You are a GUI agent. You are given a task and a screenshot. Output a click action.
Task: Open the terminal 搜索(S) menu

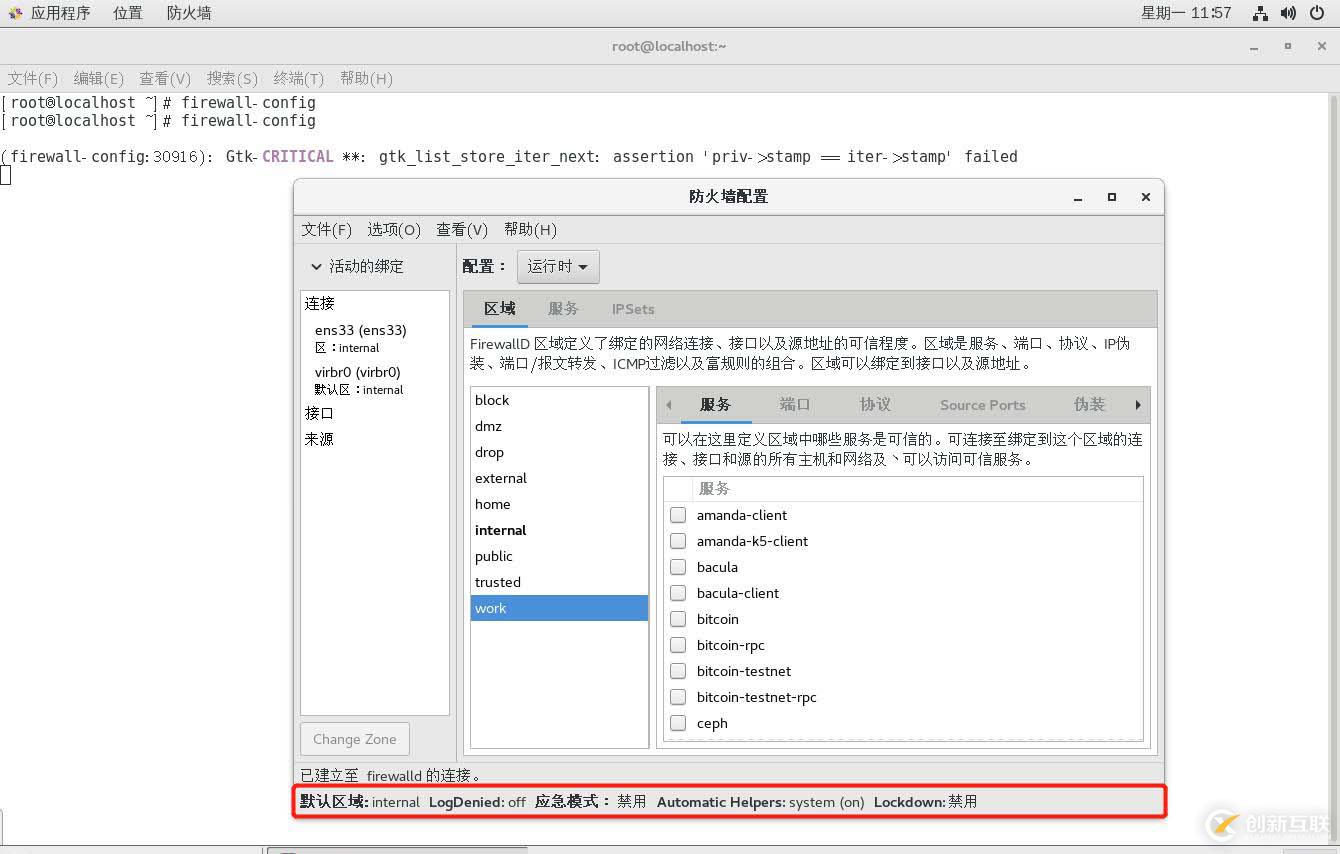(x=232, y=78)
